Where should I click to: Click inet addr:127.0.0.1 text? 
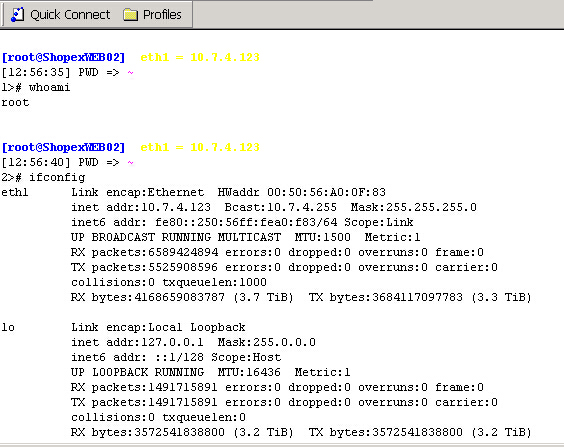point(137,342)
